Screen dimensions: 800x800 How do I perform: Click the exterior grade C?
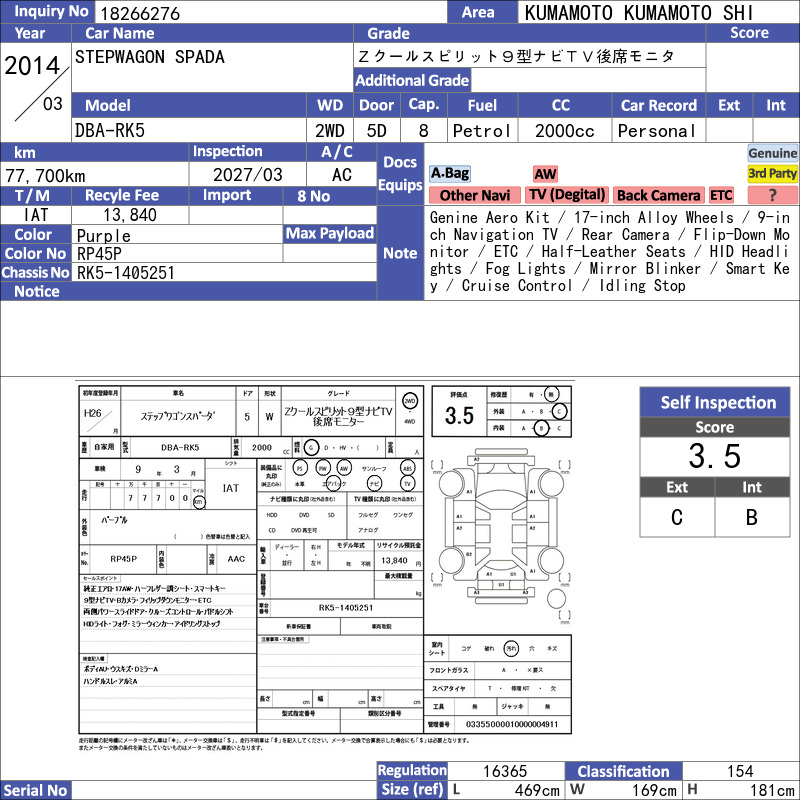677,517
